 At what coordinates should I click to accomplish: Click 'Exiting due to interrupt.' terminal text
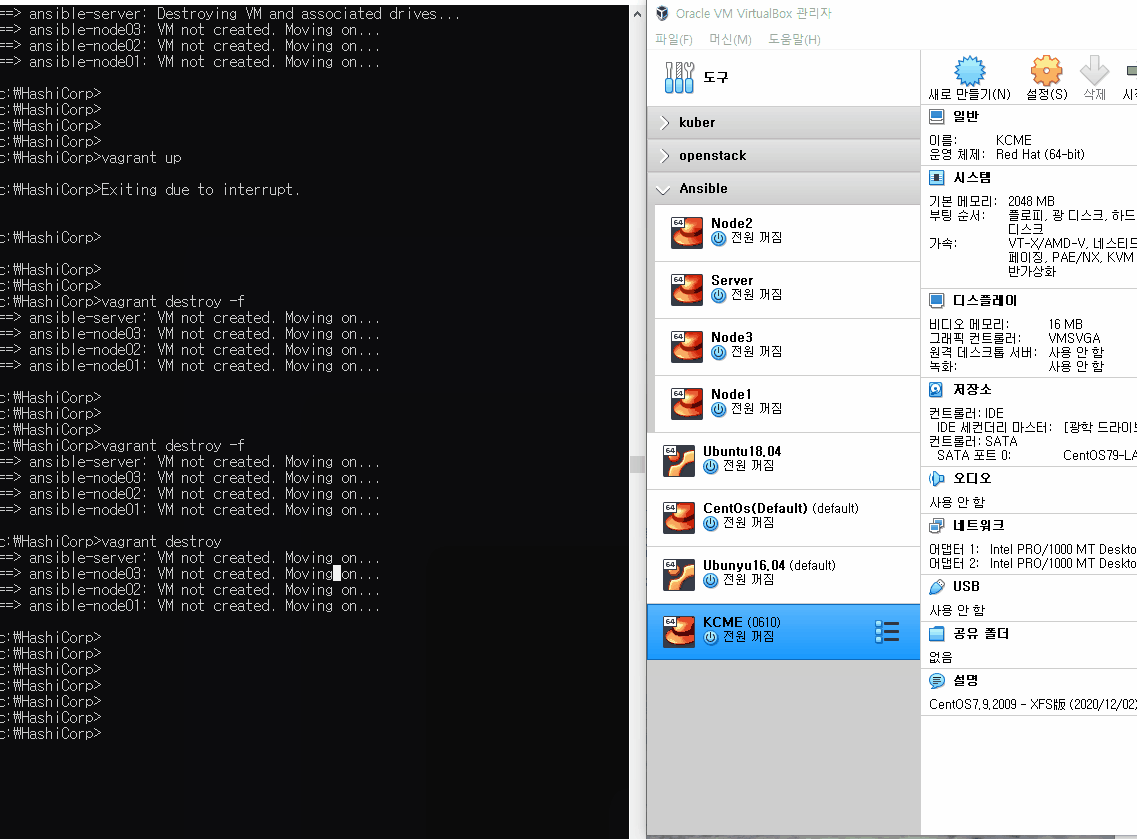point(199,190)
